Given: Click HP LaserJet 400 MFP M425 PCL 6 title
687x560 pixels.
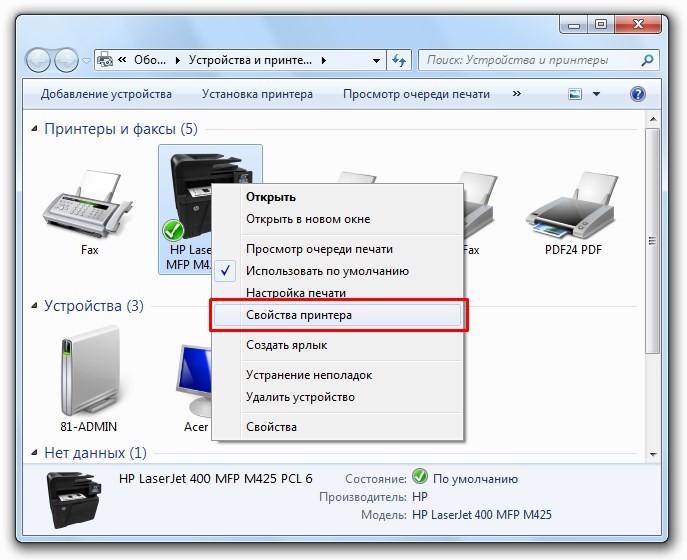Looking at the screenshot, I should coord(216,479).
